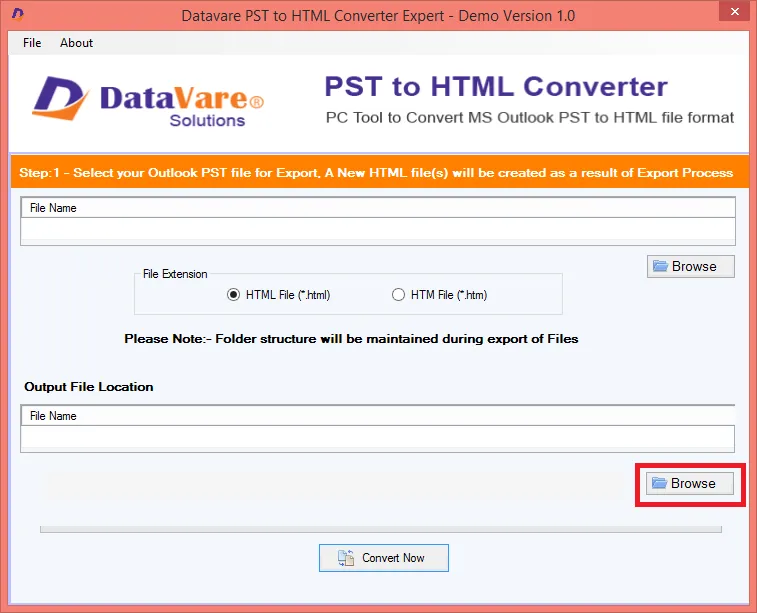Open the File menu

tap(32, 43)
